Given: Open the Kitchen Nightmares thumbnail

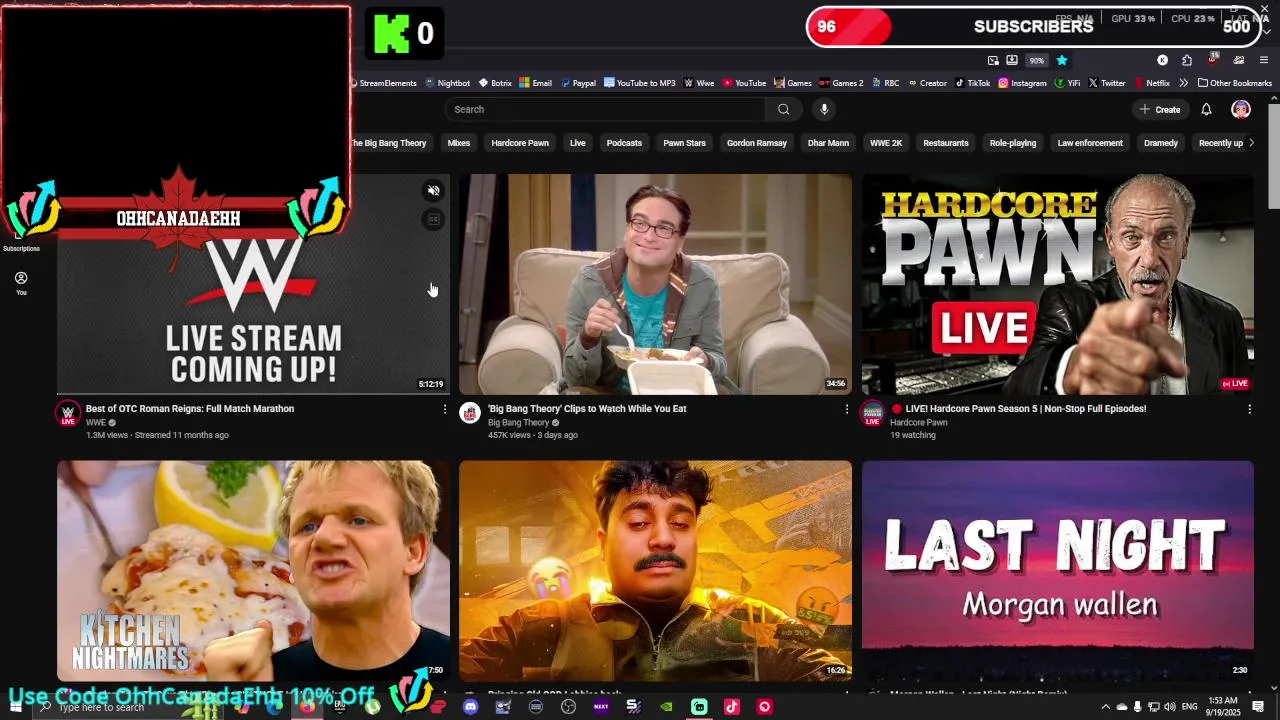Looking at the screenshot, I should (253, 571).
